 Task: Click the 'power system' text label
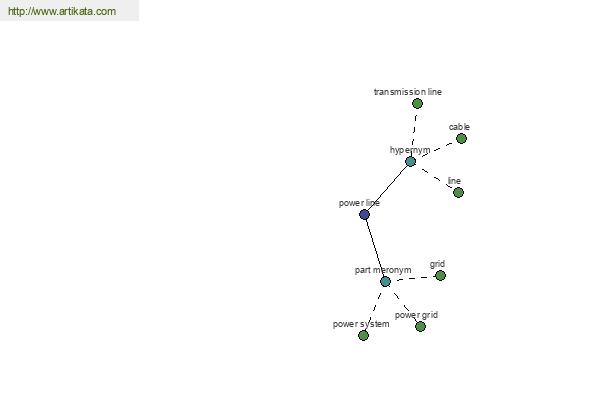click(361, 324)
